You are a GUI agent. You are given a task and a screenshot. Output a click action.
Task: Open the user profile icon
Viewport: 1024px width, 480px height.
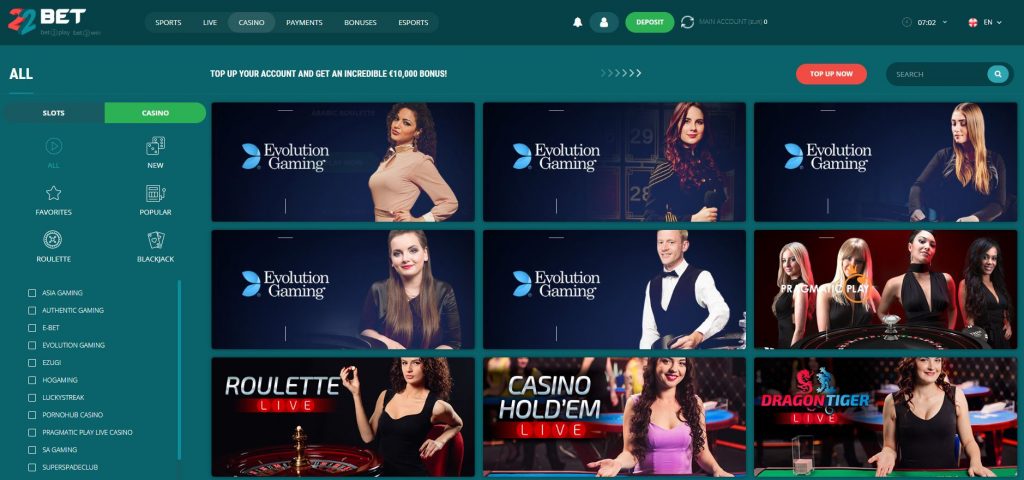[x=604, y=22]
